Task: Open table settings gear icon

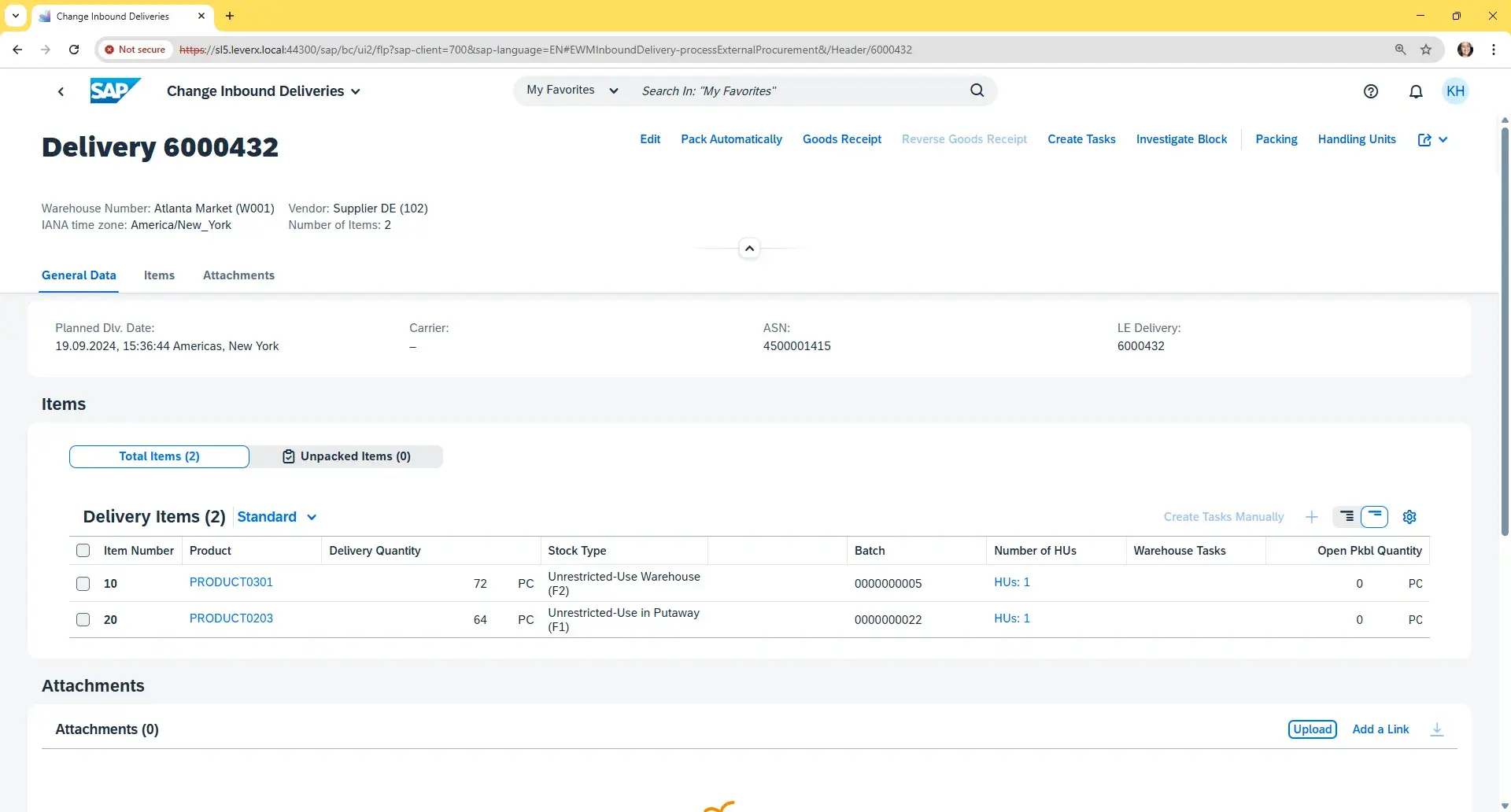Action: pos(1409,517)
